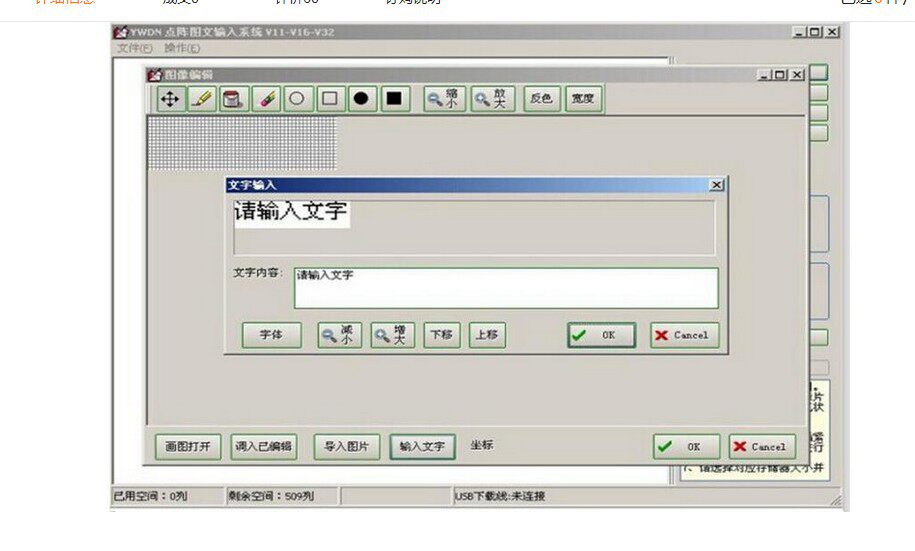The height and width of the screenshot is (551, 915).
Task: Click the dotted grid drawing canvas
Action: [242, 143]
